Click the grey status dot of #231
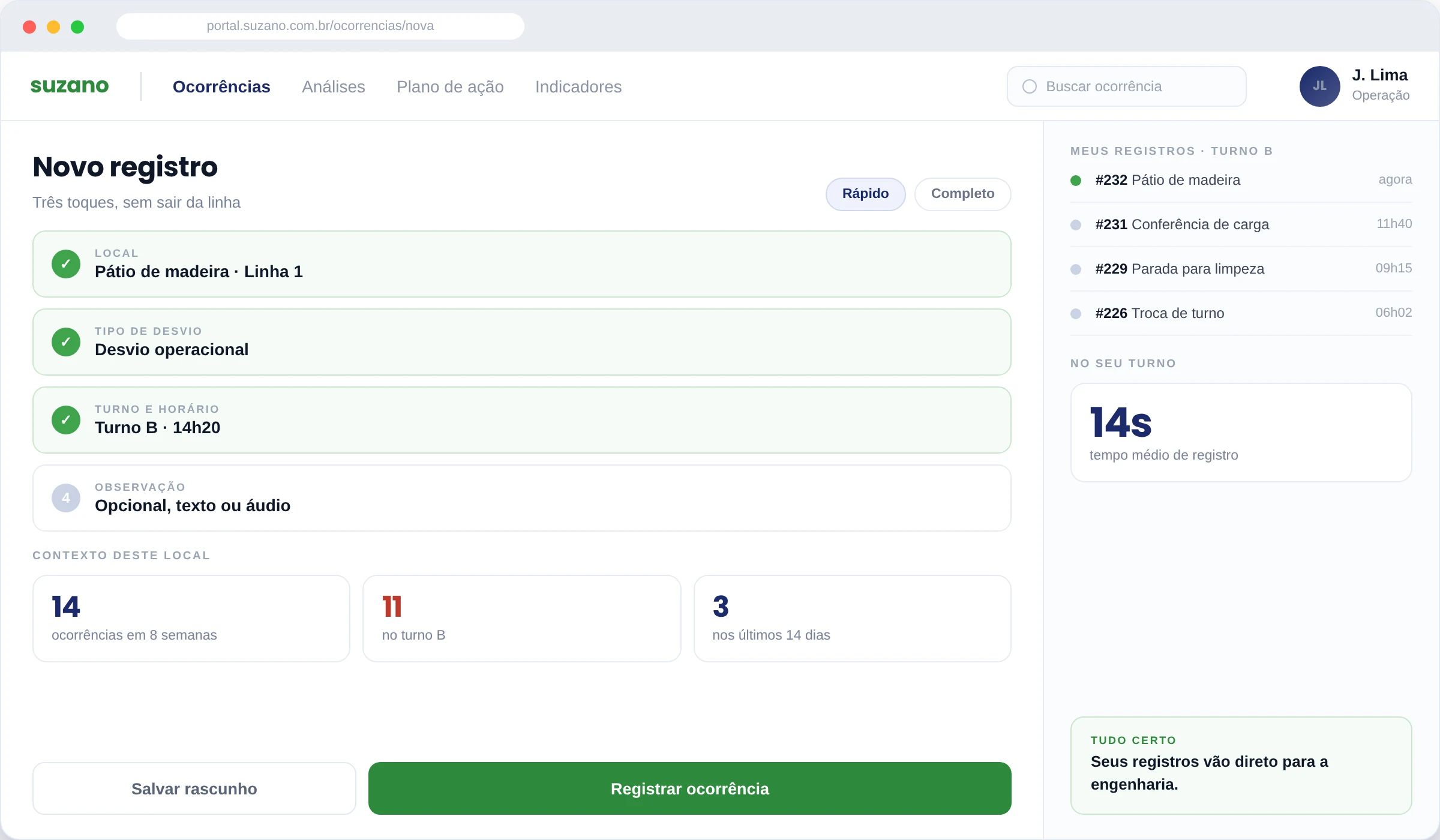The width and height of the screenshot is (1440, 840). (1076, 225)
